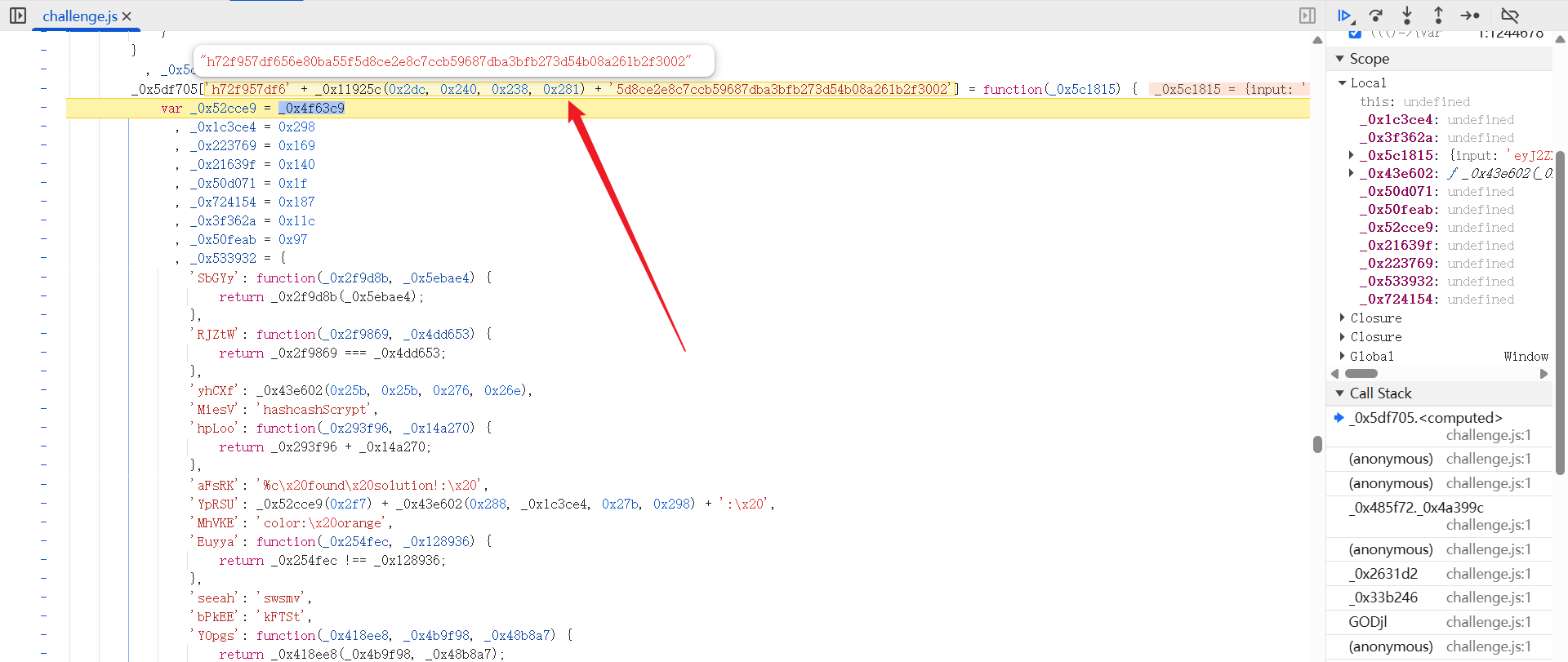Toggle the file navigator sidebar

pyautogui.click(x=17, y=16)
